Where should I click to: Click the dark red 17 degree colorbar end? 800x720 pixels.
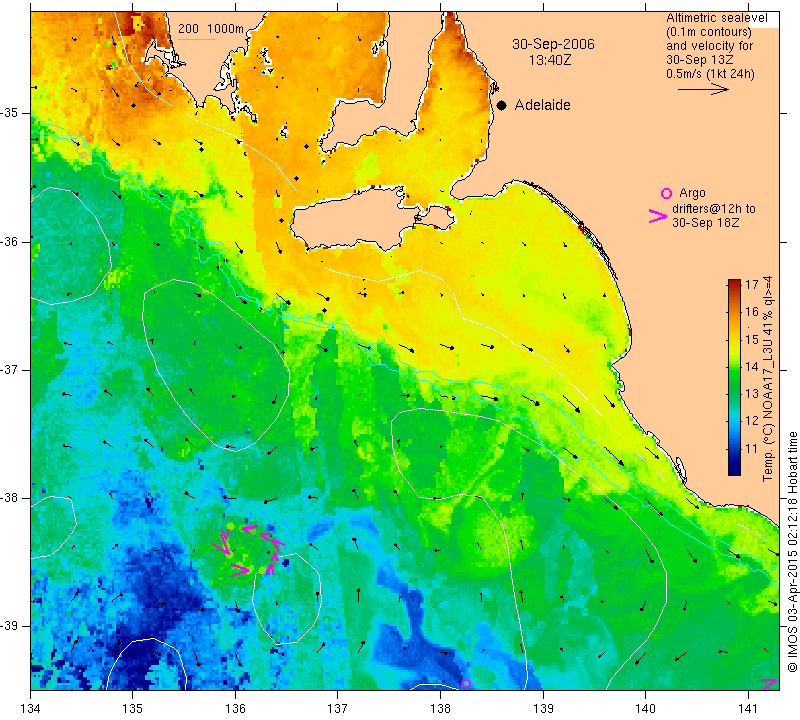tap(734, 283)
